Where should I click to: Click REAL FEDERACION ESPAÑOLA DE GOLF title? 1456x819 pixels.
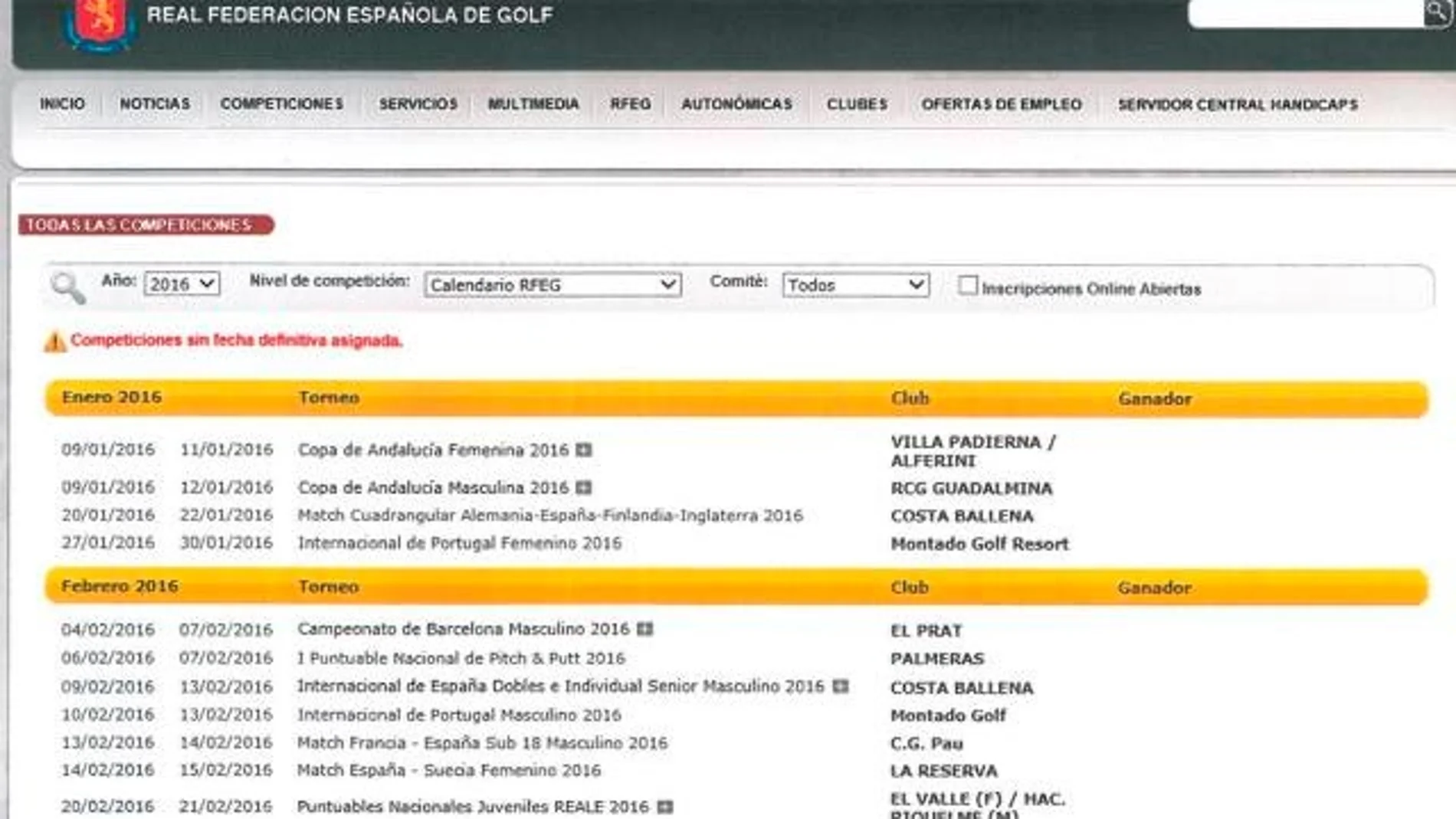coord(349,15)
